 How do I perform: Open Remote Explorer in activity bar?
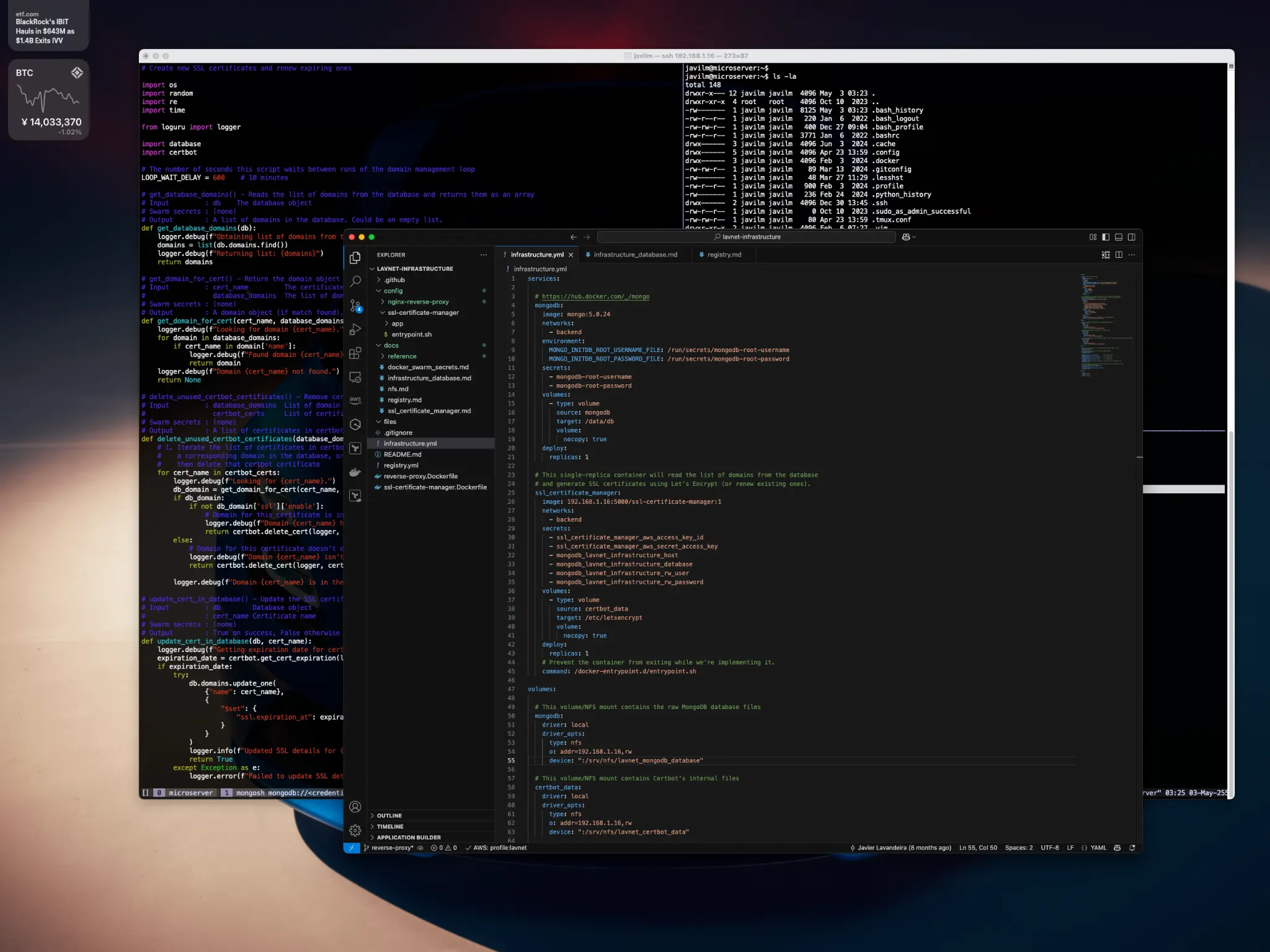point(355,377)
